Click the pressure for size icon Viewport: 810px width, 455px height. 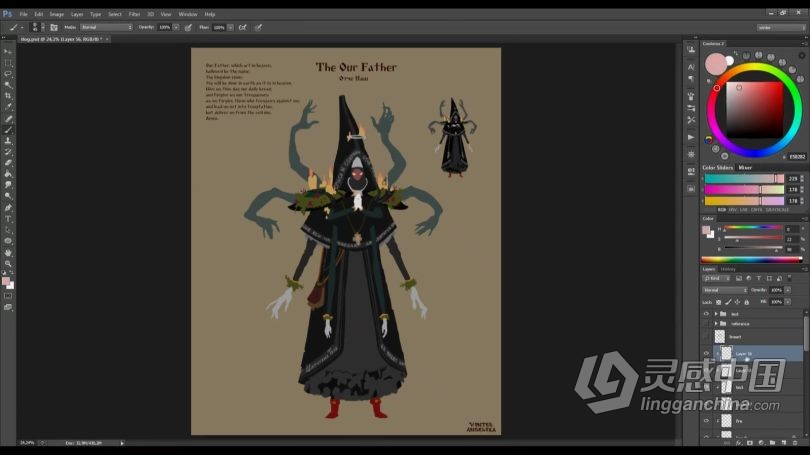pyautogui.click(x=258, y=27)
